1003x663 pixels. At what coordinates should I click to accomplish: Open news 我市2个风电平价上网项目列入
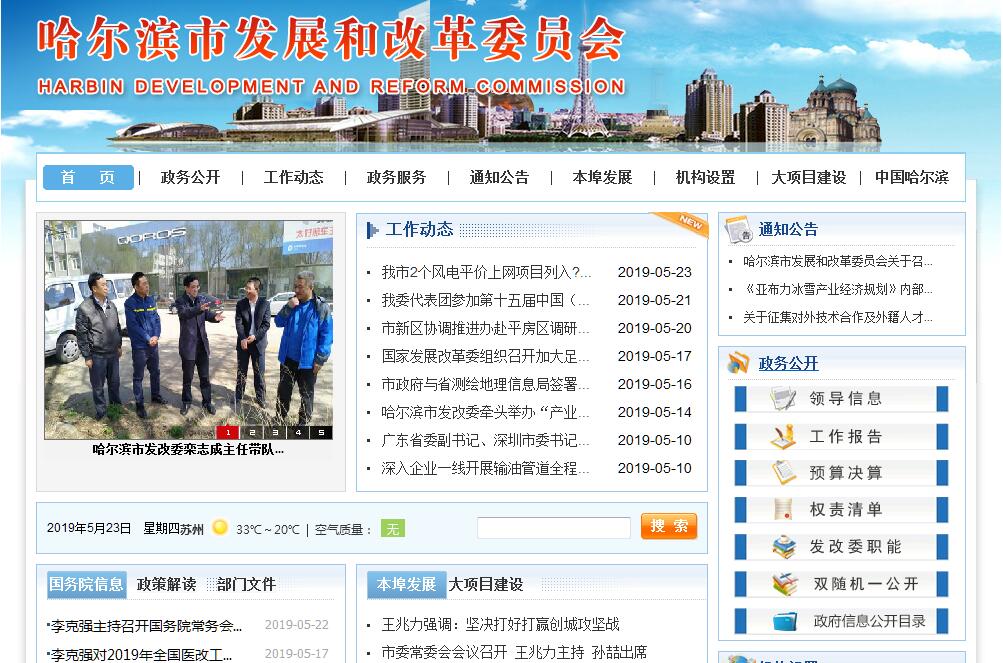pos(486,272)
